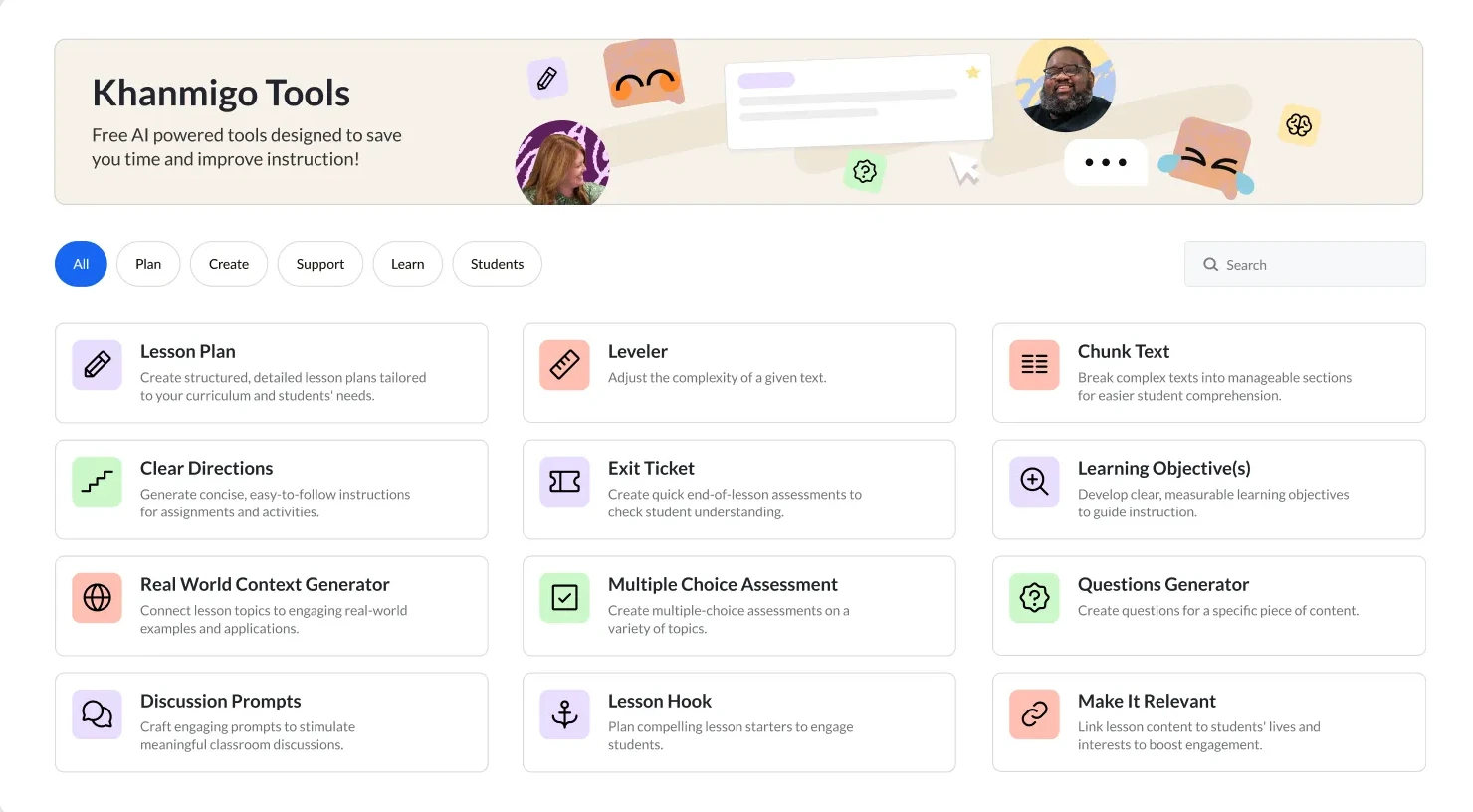Image resolution: width=1473 pixels, height=812 pixels.
Task: Click the Make It Relevant link icon
Action: click(x=1034, y=713)
